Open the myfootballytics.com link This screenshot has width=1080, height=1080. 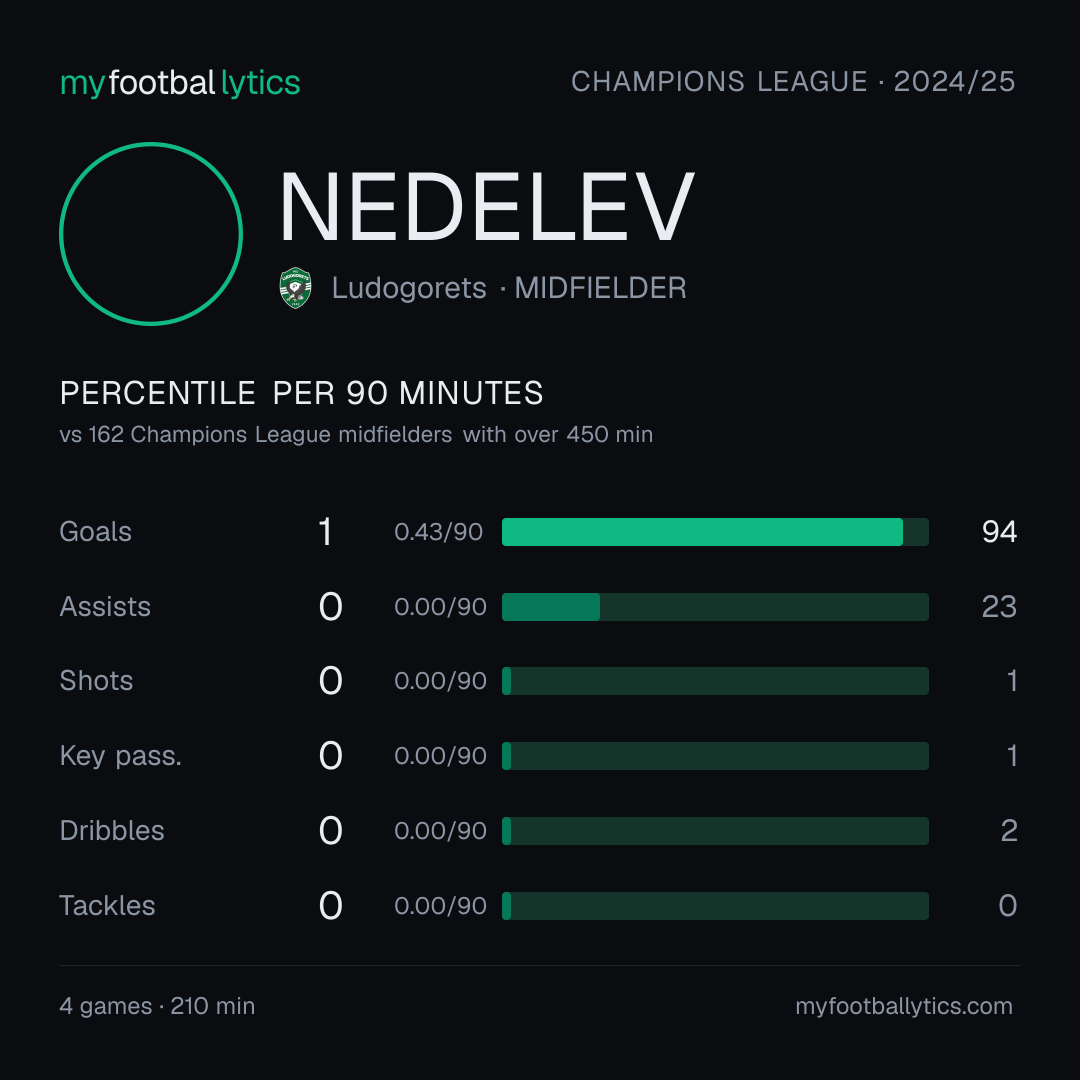(x=904, y=1006)
